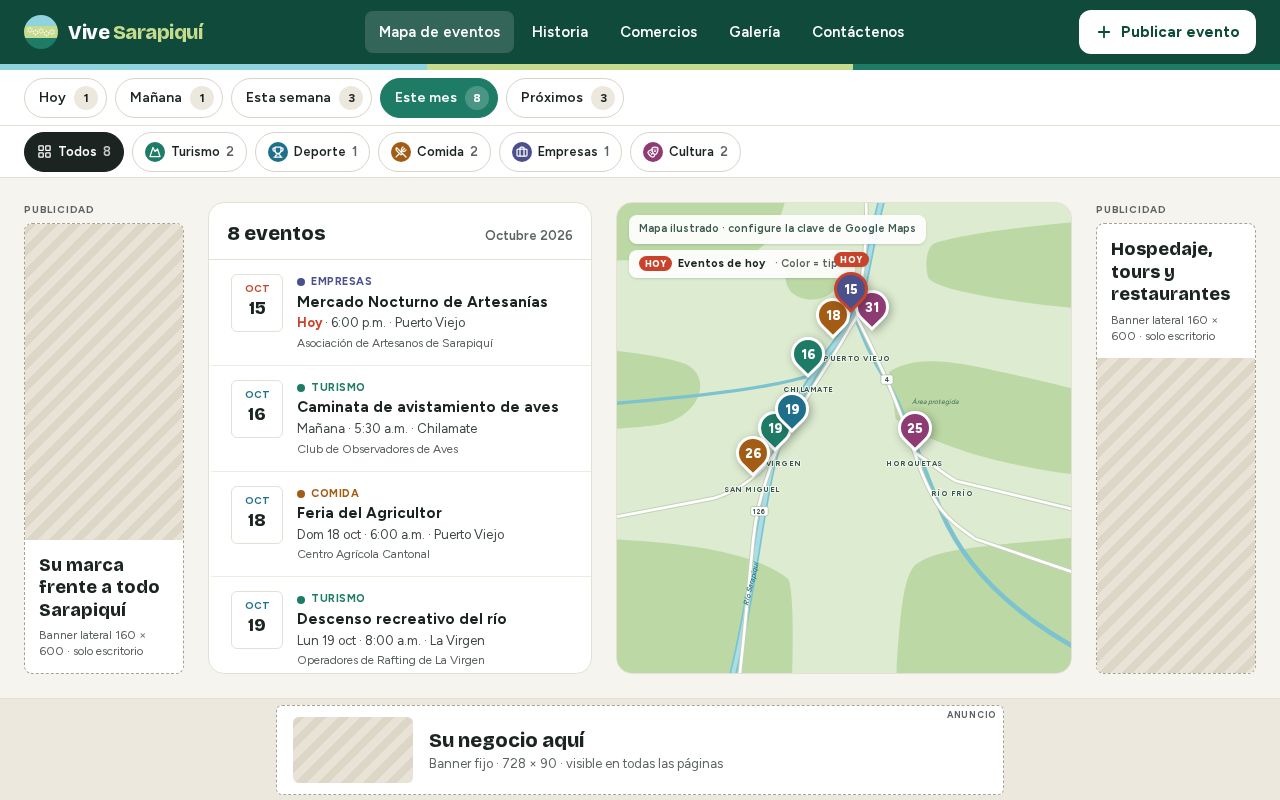Click the 8 eventos heading
Screen dimensions: 1280x800
pyautogui.click(x=276, y=234)
